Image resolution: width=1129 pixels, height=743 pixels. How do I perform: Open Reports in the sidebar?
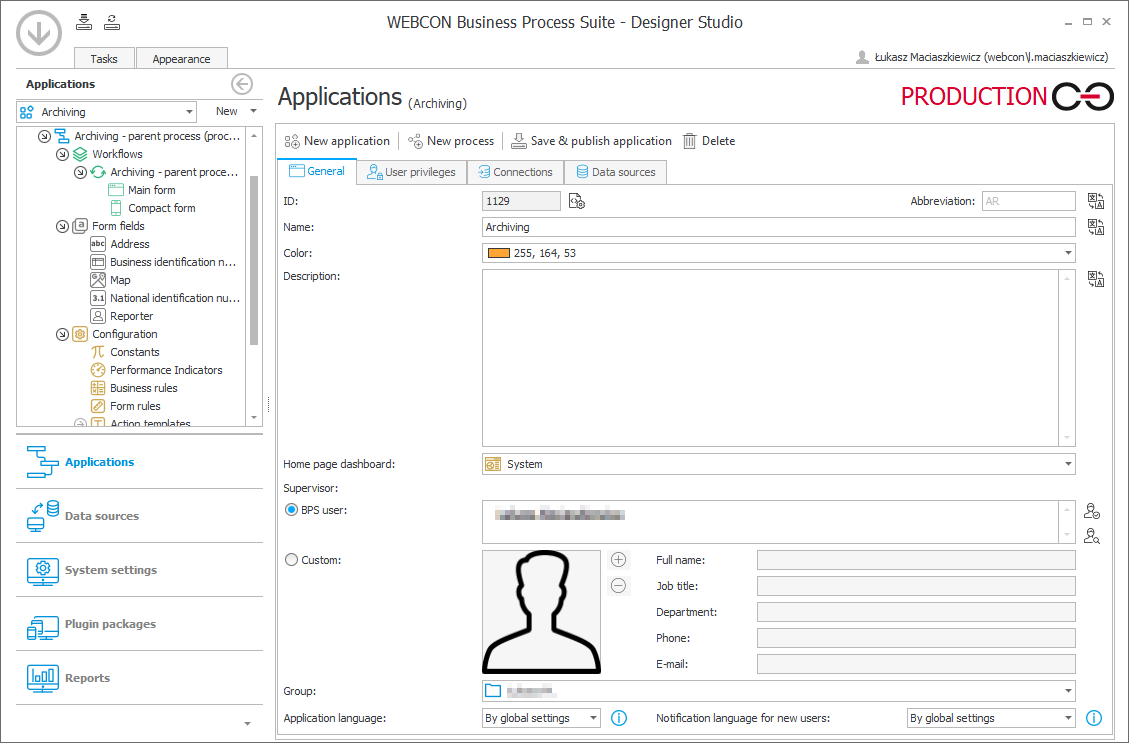139,678
